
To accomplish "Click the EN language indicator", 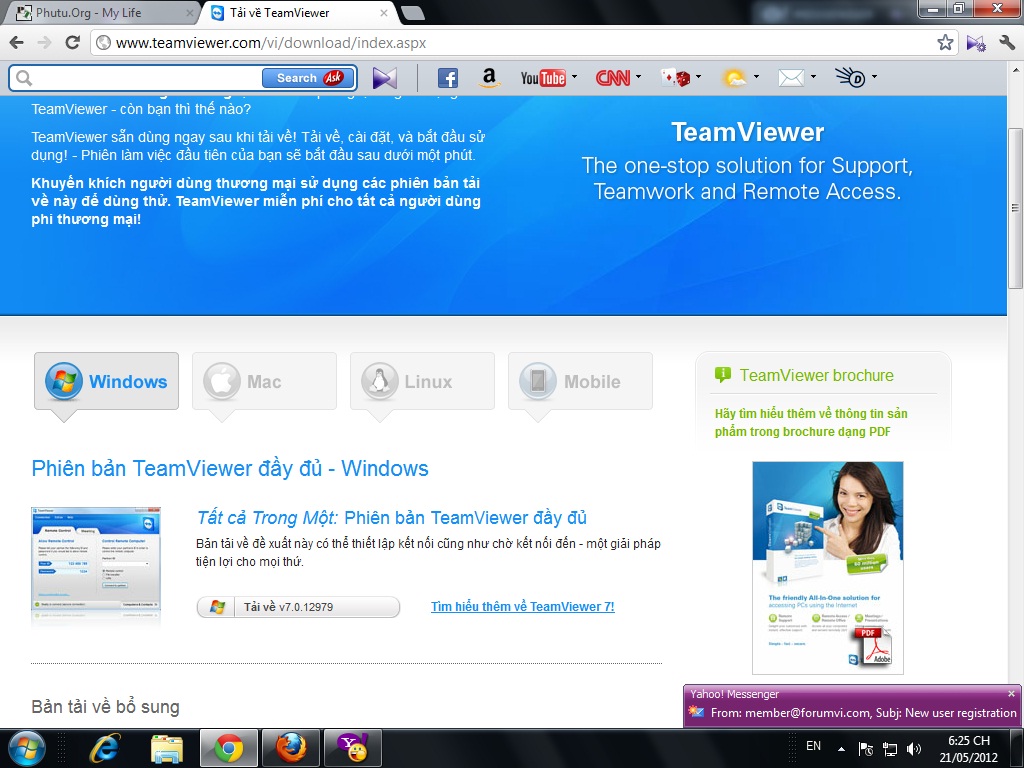I will point(813,746).
